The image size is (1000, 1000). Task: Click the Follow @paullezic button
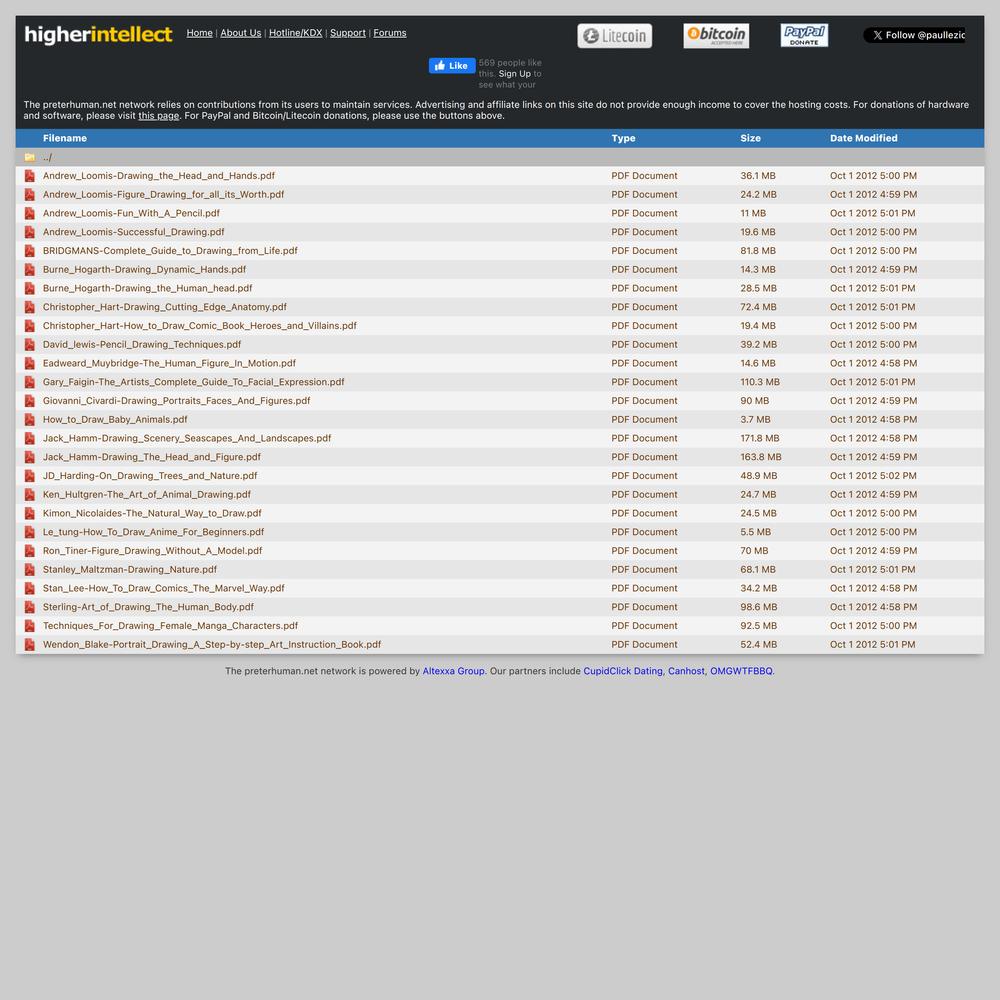click(x=915, y=35)
